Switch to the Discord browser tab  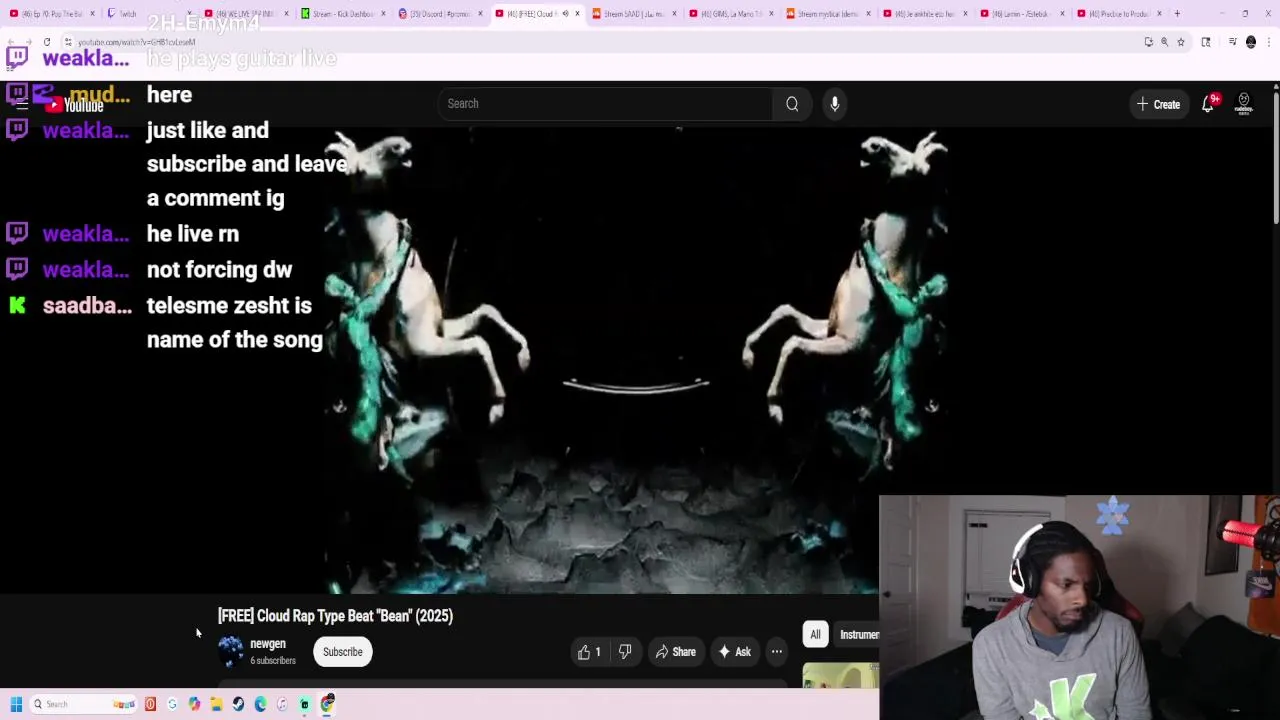(440, 14)
